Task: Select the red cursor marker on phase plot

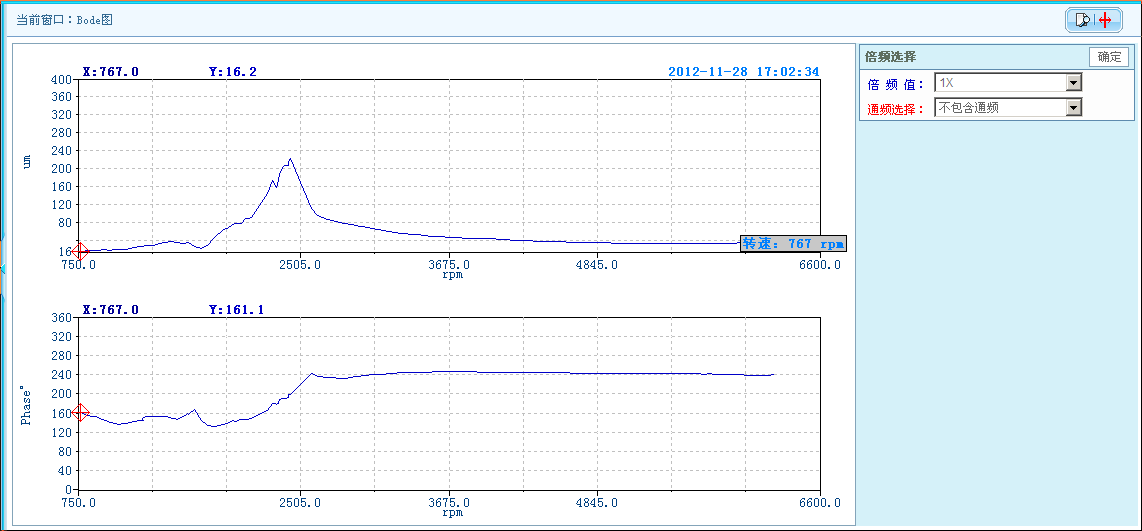Action: pyautogui.click(x=80, y=412)
